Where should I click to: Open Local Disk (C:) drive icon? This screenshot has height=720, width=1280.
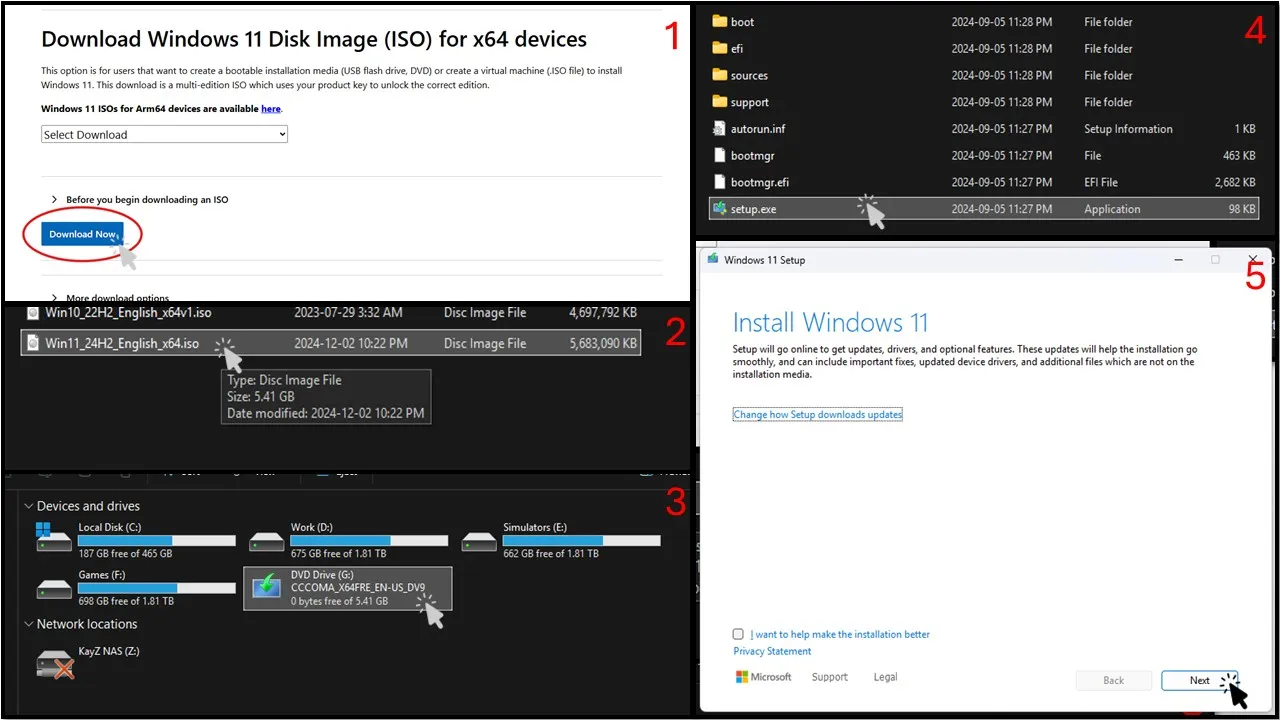[x=54, y=539]
